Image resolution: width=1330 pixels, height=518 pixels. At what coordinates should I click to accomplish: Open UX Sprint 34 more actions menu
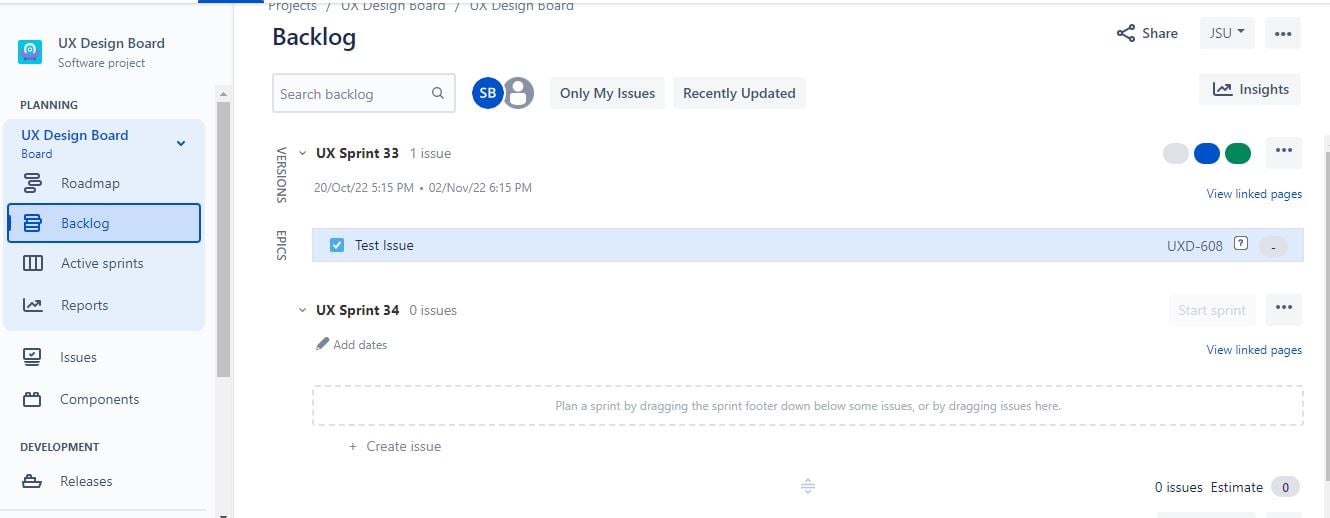click(x=1284, y=309)
